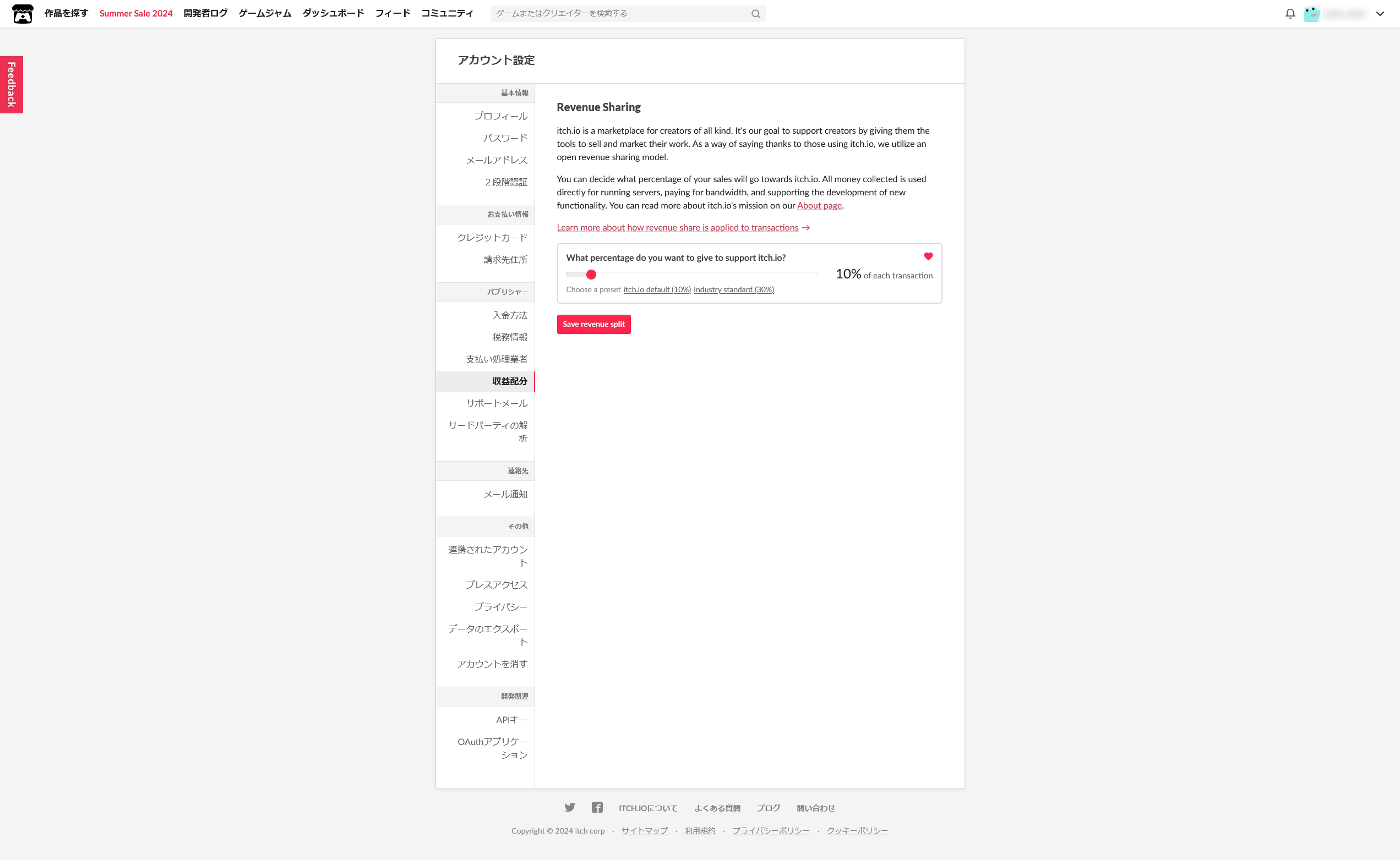The width and height of the screenshot is (1400, 860).
Task: Open the notifications bell
Action: click(1290, 14)
